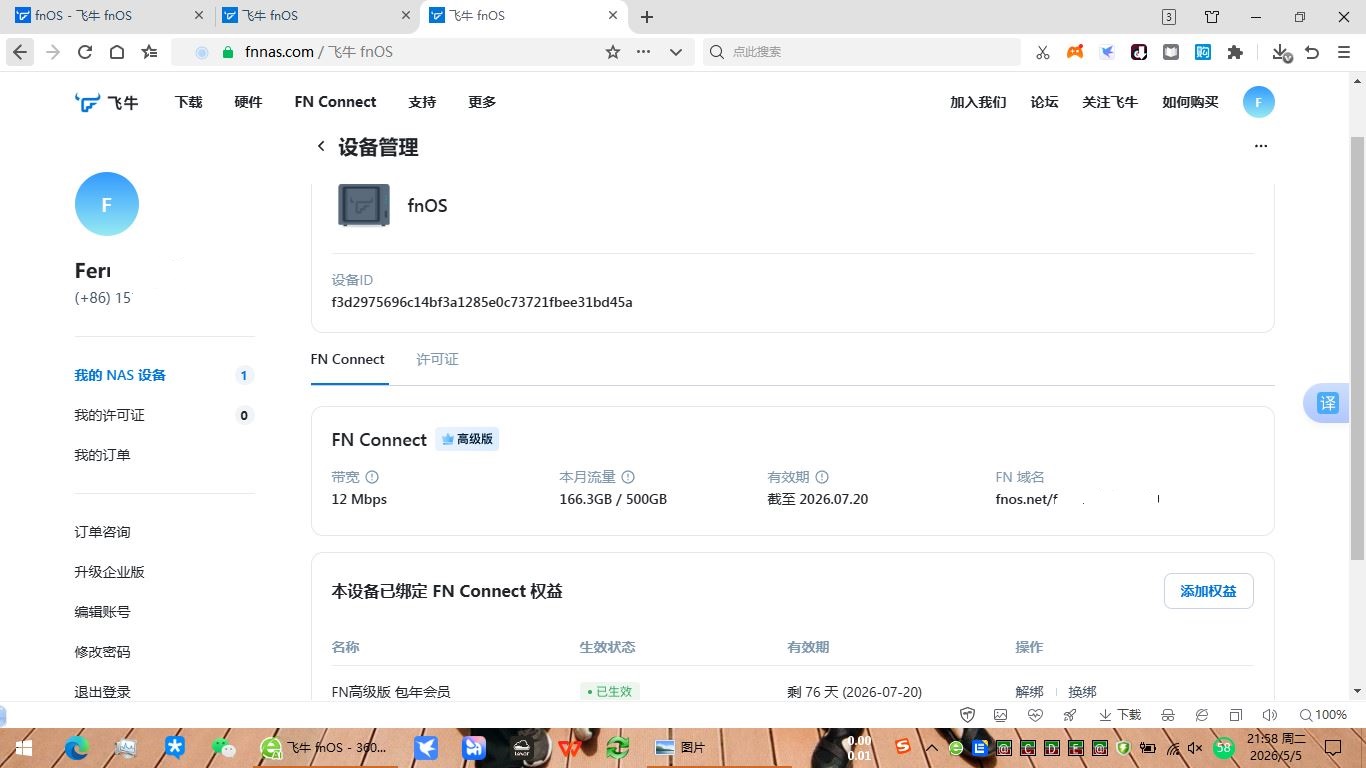Open the puzzle-piece extensions icon
Viewport: 1366px width, 768px height.
(1235, 52)
